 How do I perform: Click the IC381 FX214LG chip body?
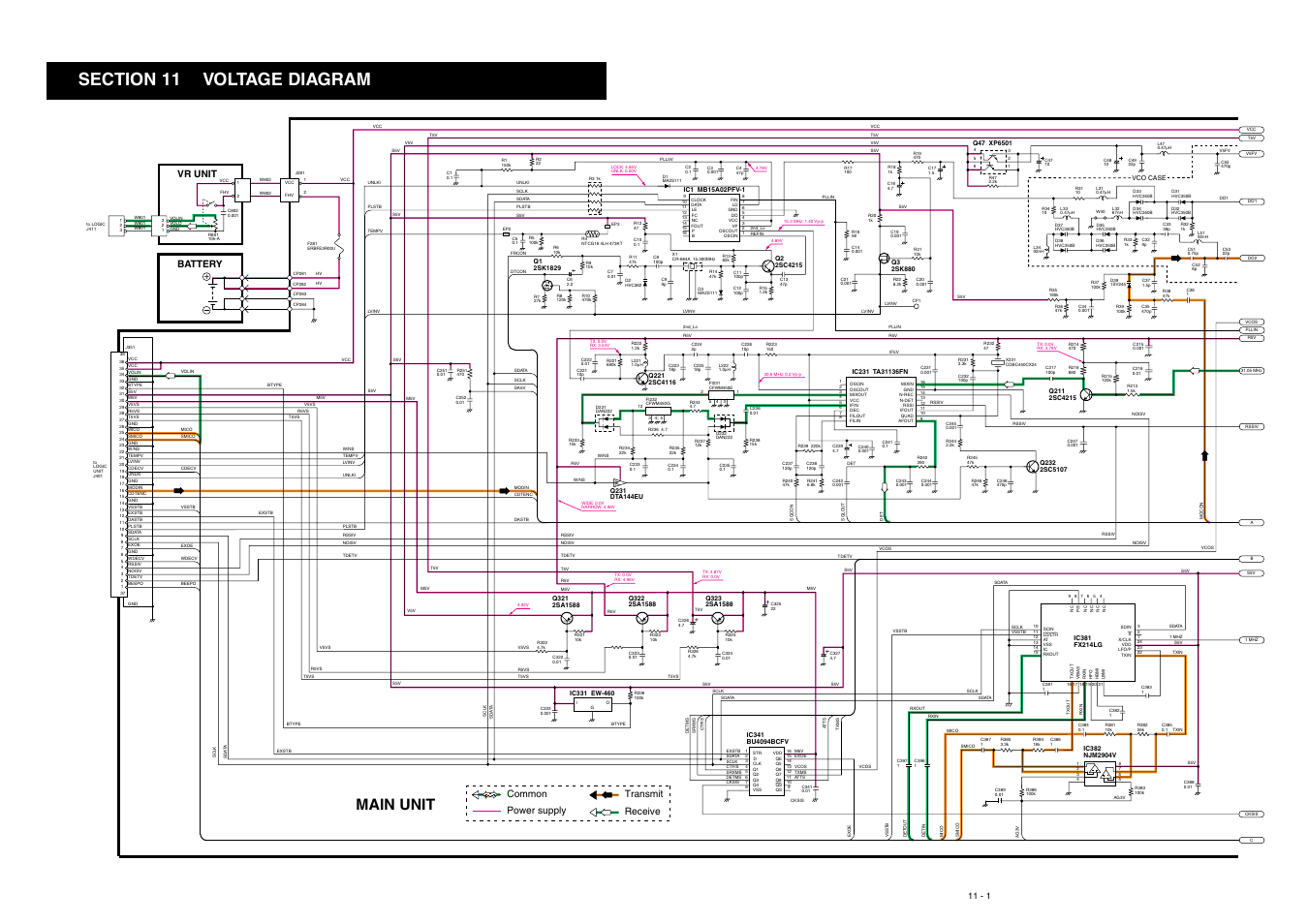(1089, 641)
